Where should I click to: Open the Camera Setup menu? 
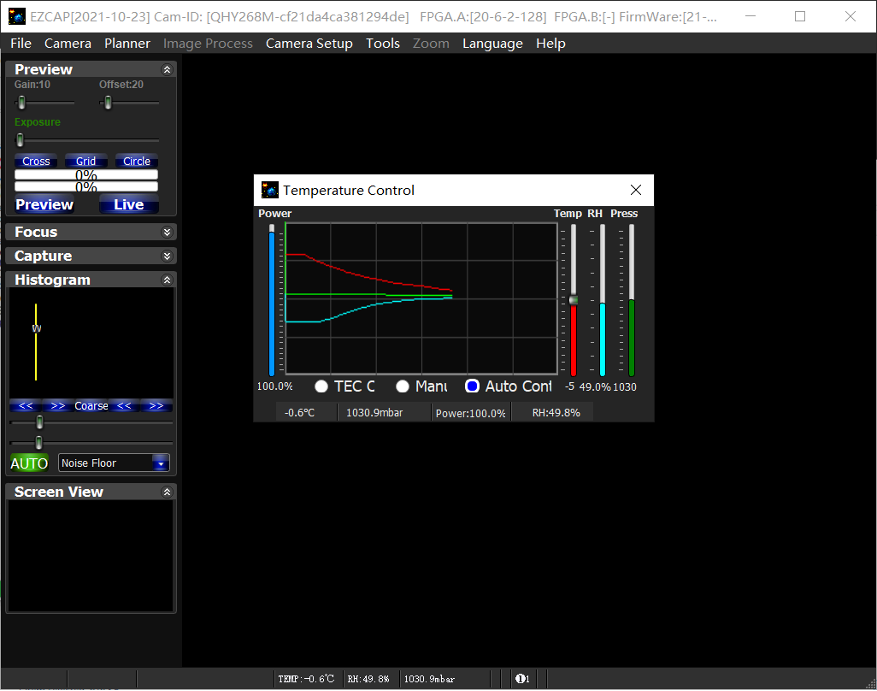point(309,43)
